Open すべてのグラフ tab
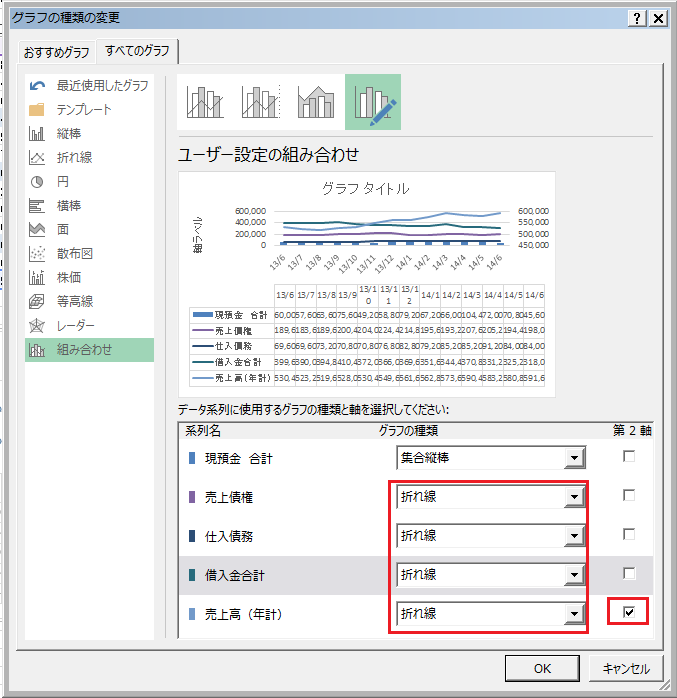 (x=138, y=50)
